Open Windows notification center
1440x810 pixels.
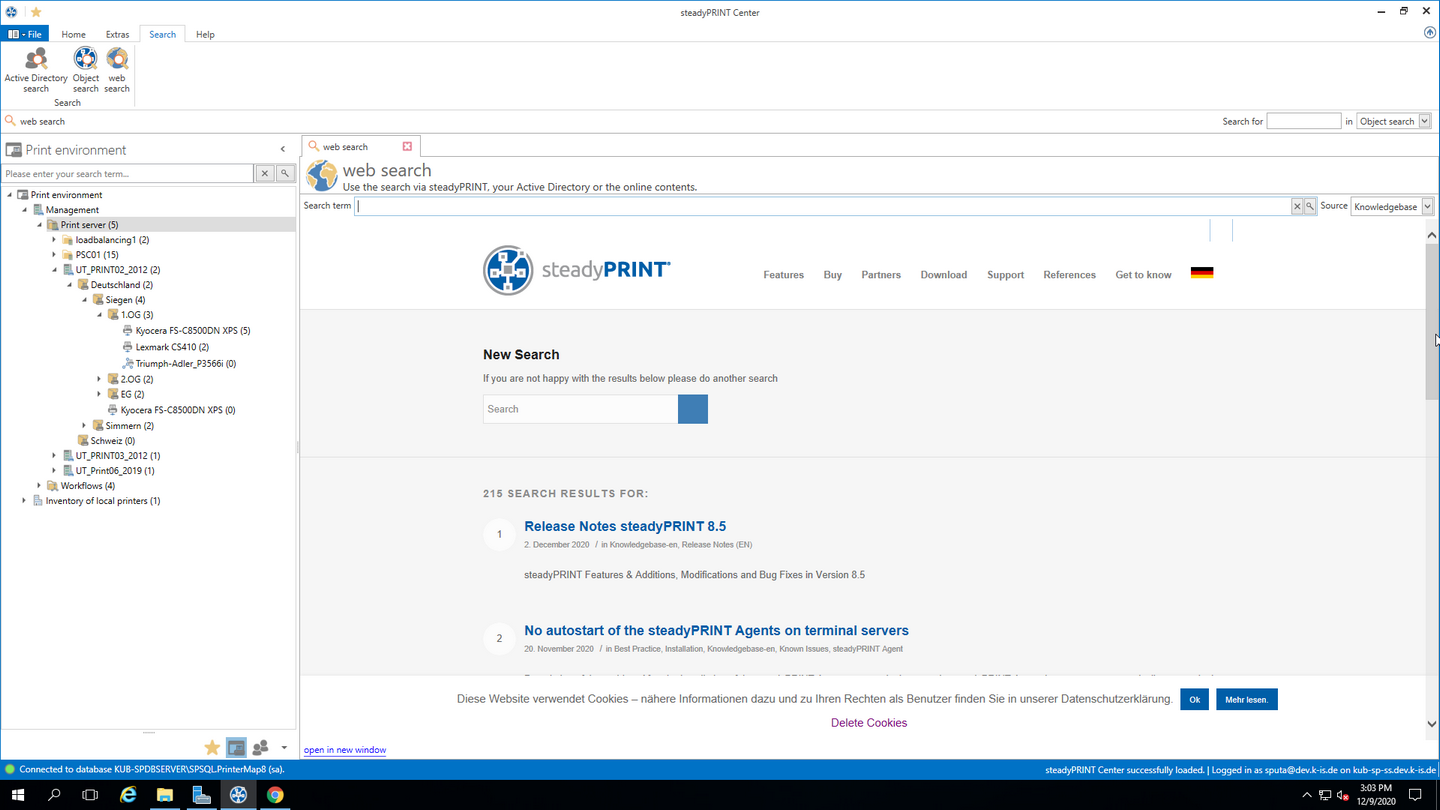(1415, 795)
